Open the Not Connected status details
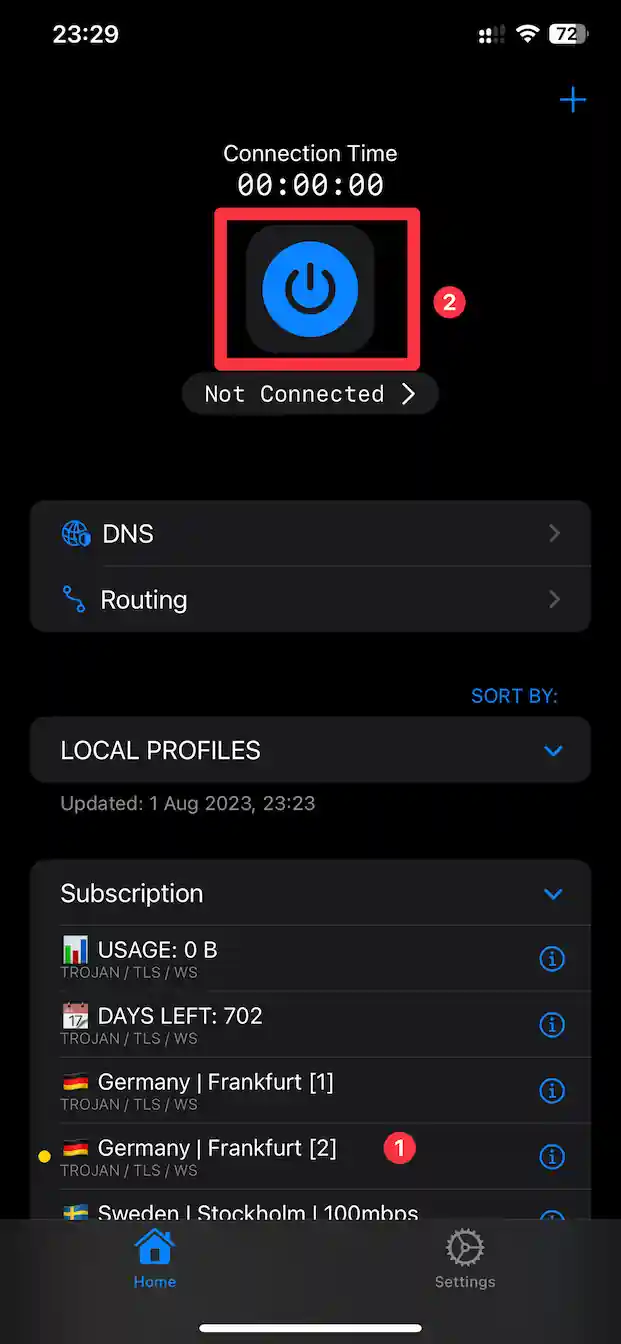This screenshot has width=621, height=1344. tap(310, 394)
